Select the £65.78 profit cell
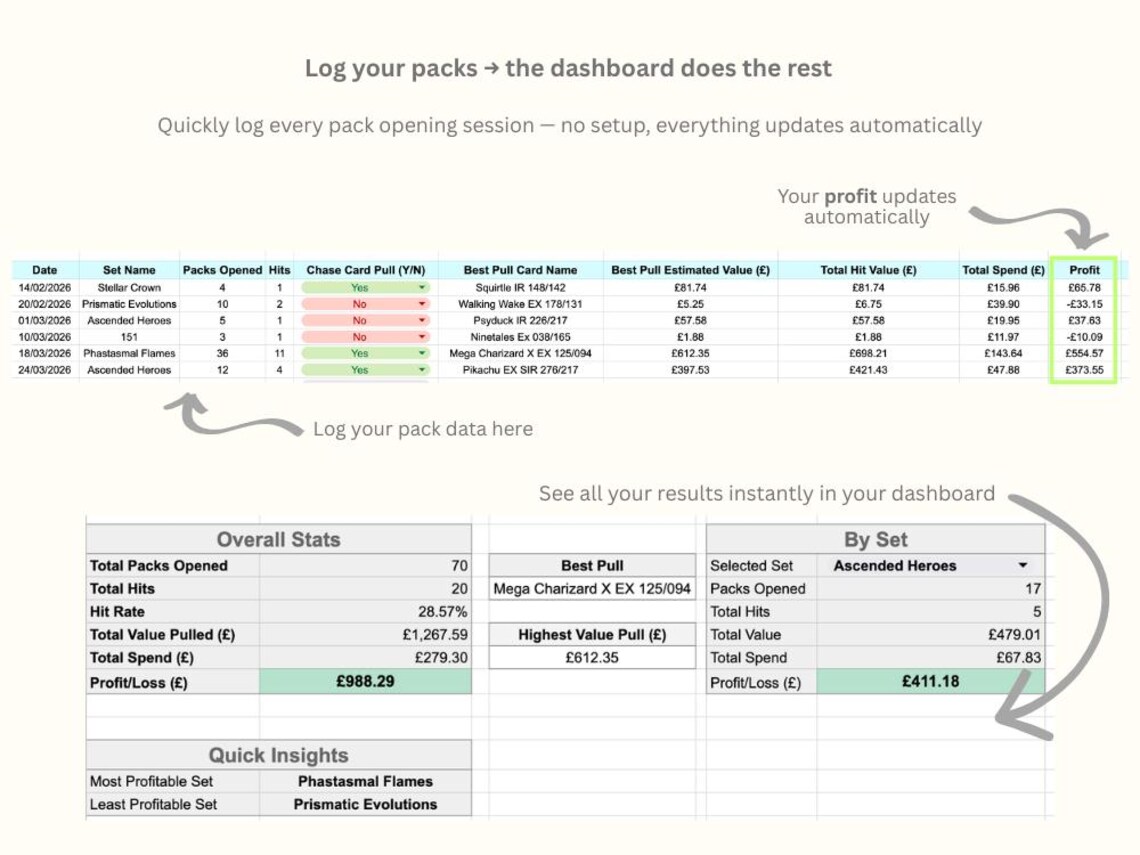The height and width of the screenshot is (855, 1140). point(1084,288)
